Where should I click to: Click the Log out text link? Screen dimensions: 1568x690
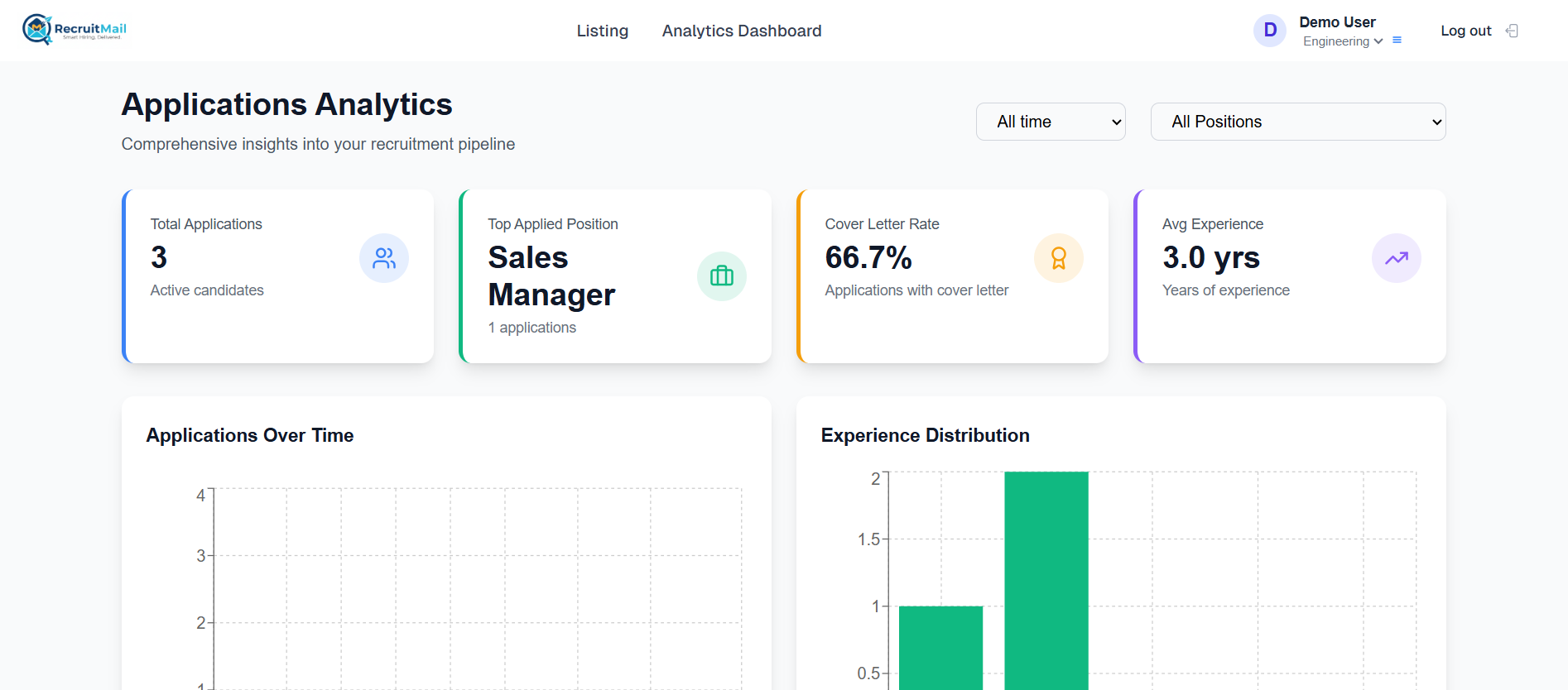tap(1465, 31)
